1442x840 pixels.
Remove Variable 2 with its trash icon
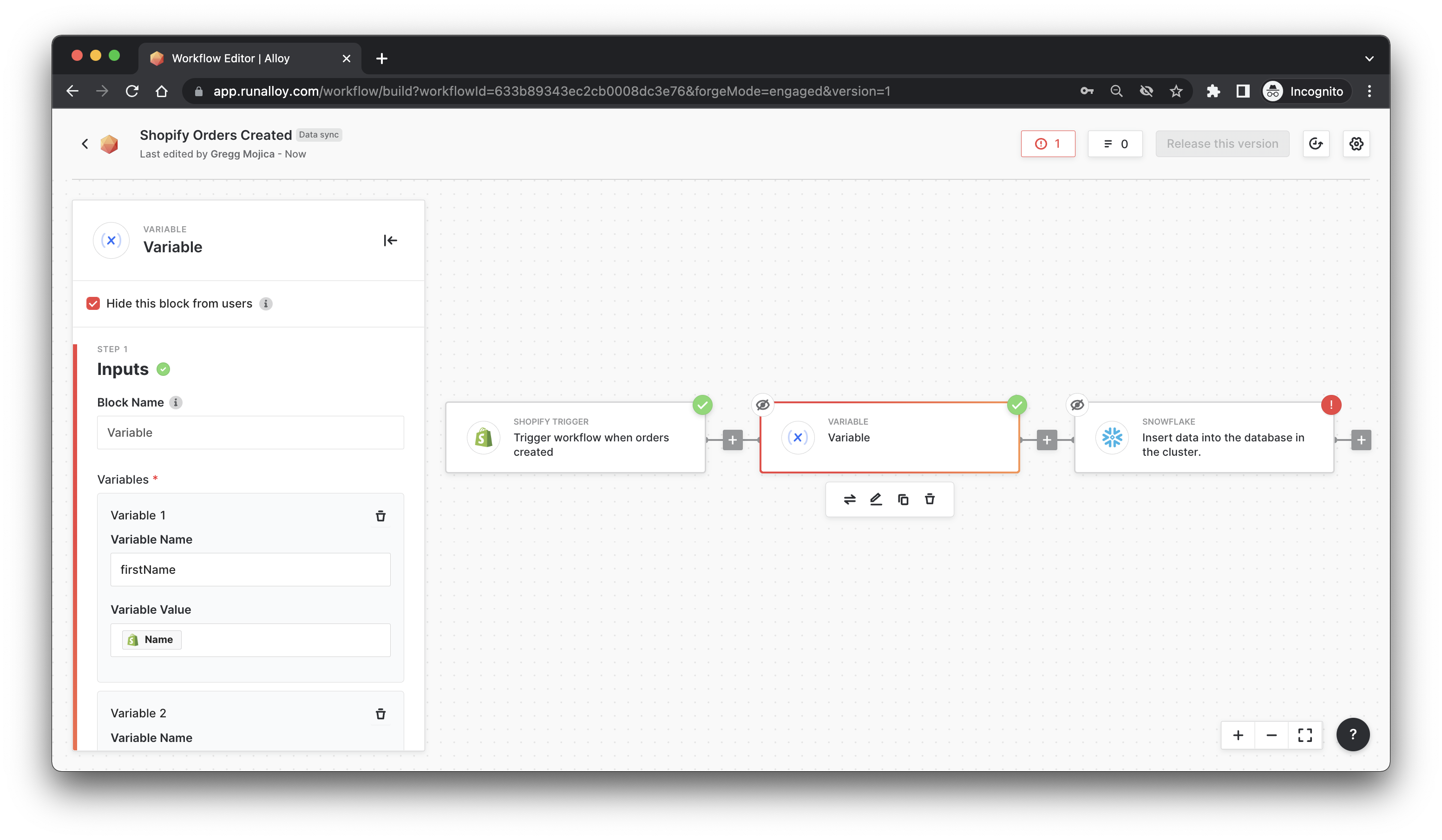coord(380,714)
